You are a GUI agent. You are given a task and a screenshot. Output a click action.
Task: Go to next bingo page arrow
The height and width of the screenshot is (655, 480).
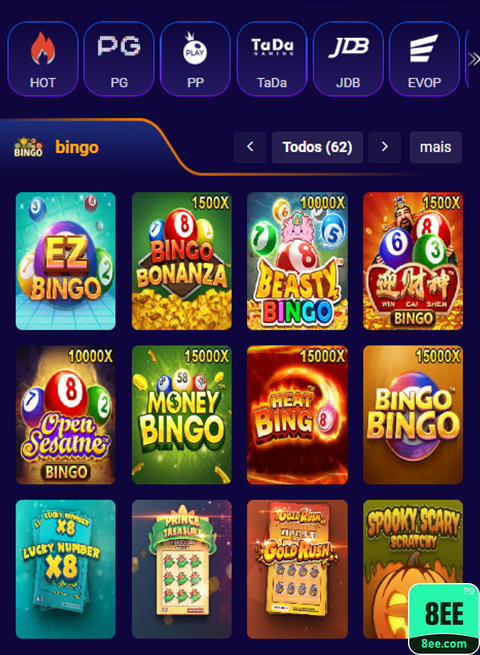tap(385, 147)
